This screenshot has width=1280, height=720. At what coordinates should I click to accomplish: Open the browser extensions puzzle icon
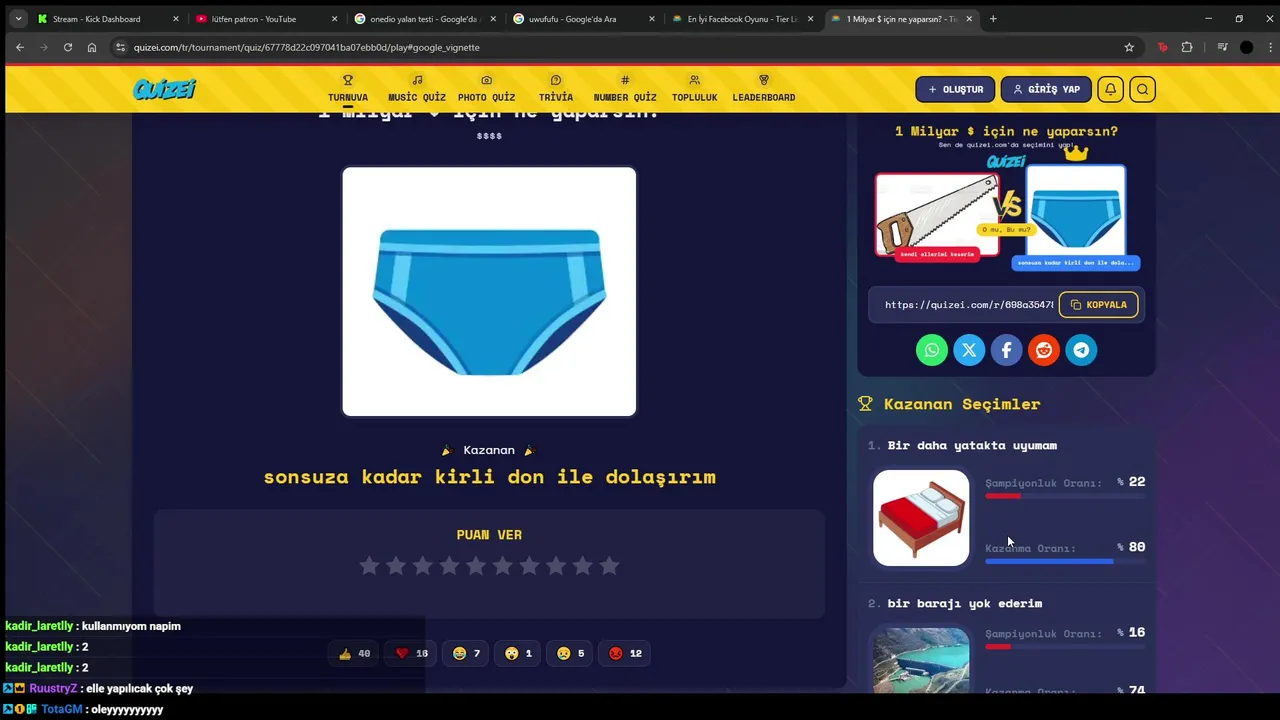click(1187, 47)
